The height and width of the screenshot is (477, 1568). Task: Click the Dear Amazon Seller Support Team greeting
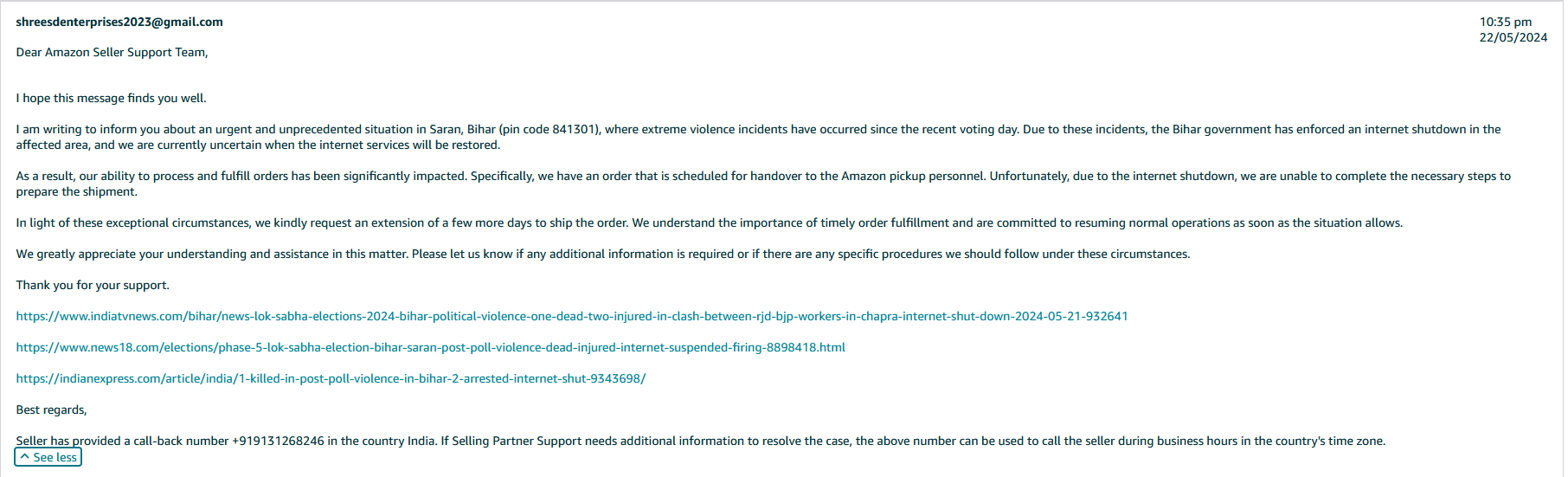[x=112, y=52]
